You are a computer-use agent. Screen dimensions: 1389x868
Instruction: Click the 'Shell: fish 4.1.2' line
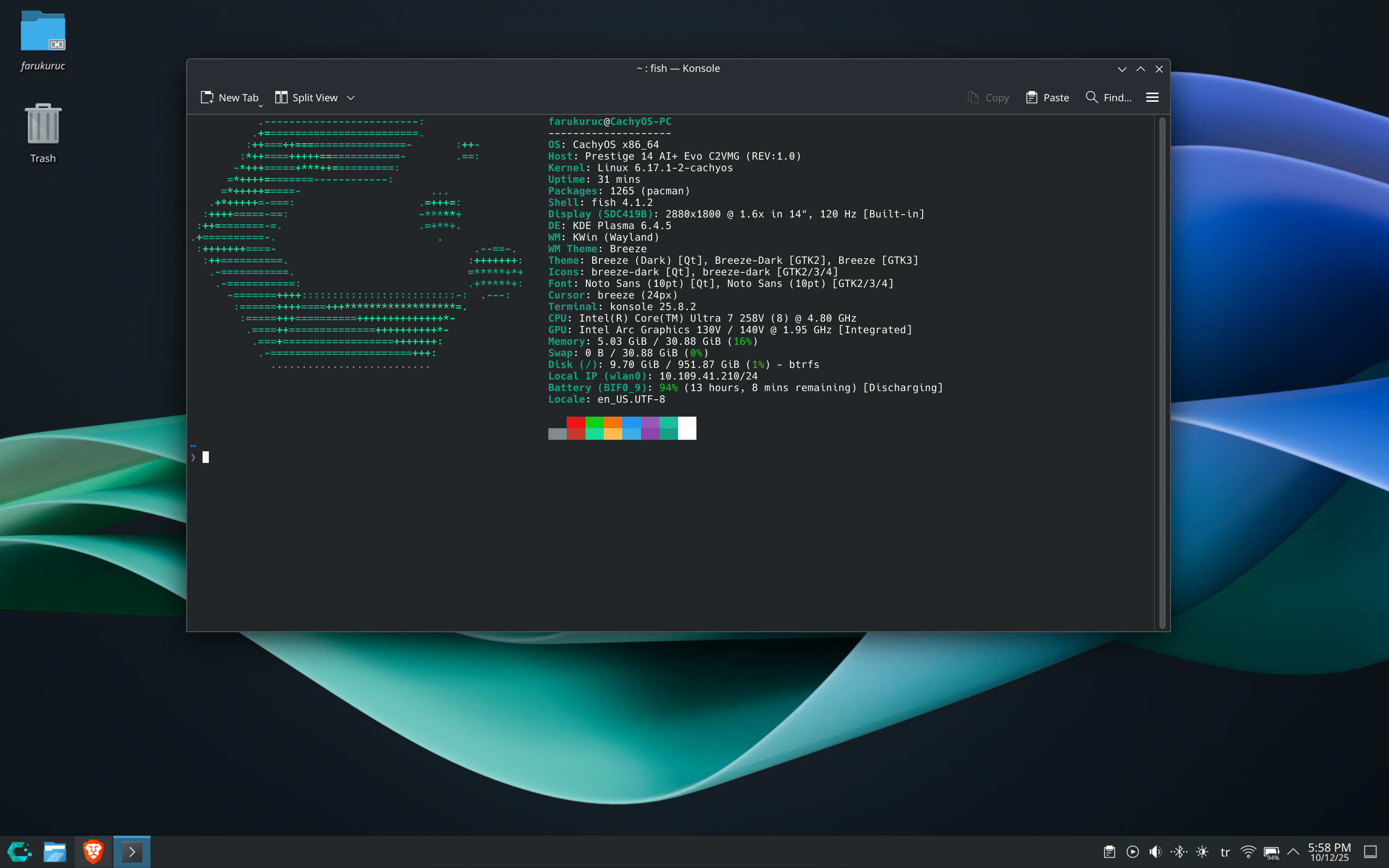click(x=600, y=203)
